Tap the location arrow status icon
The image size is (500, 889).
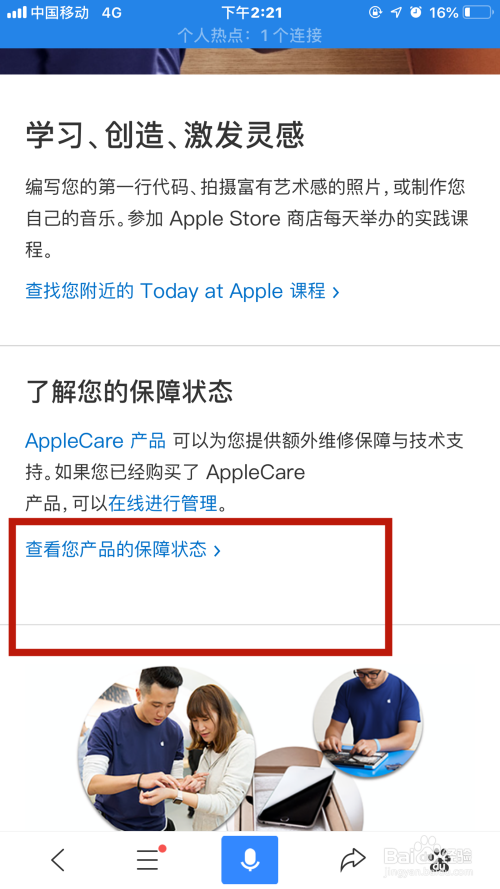[x=396, y=12]
